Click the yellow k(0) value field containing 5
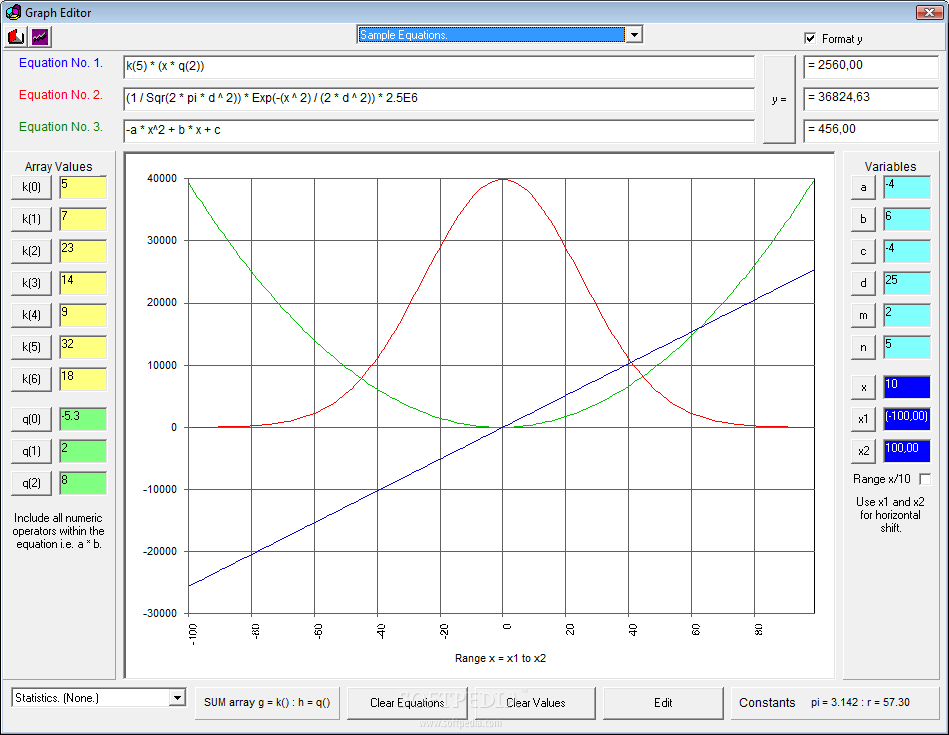This screenshot has height=735, width=949. [83, 187]
